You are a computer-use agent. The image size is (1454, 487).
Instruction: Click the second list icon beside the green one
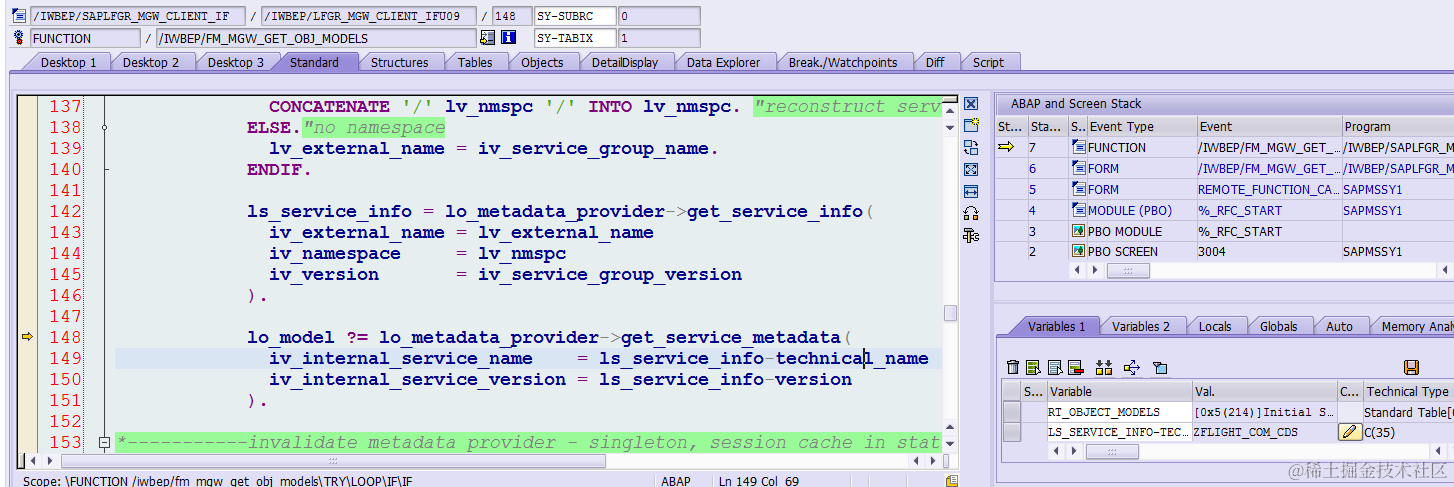pyautogui.click(x=1054, y=368)
